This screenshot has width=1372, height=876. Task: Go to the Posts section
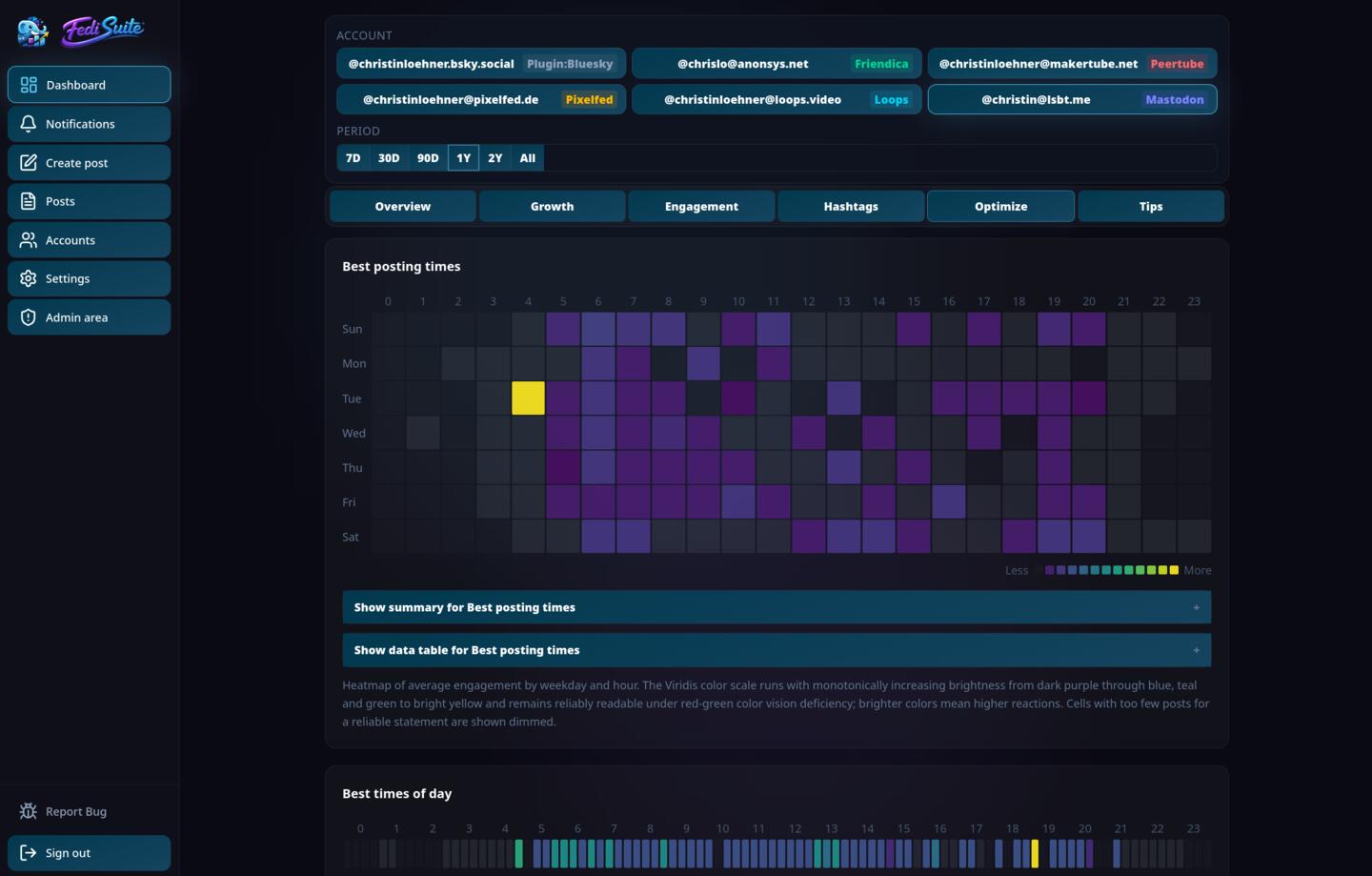[89, 201]
